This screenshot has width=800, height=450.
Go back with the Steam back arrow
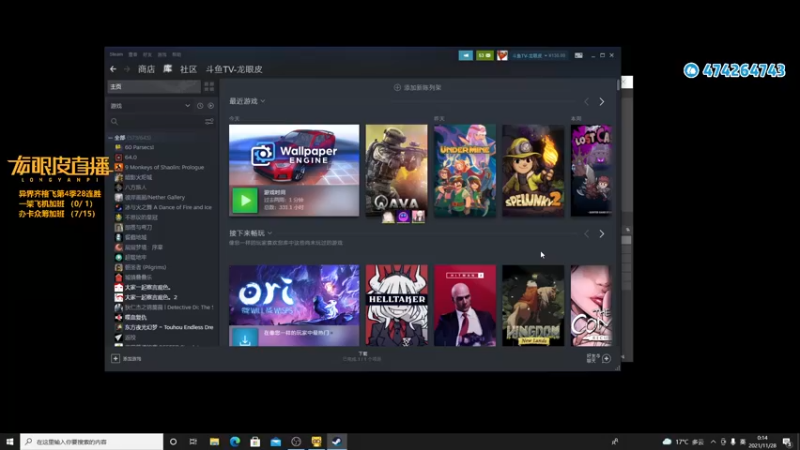tap(113, 69)
